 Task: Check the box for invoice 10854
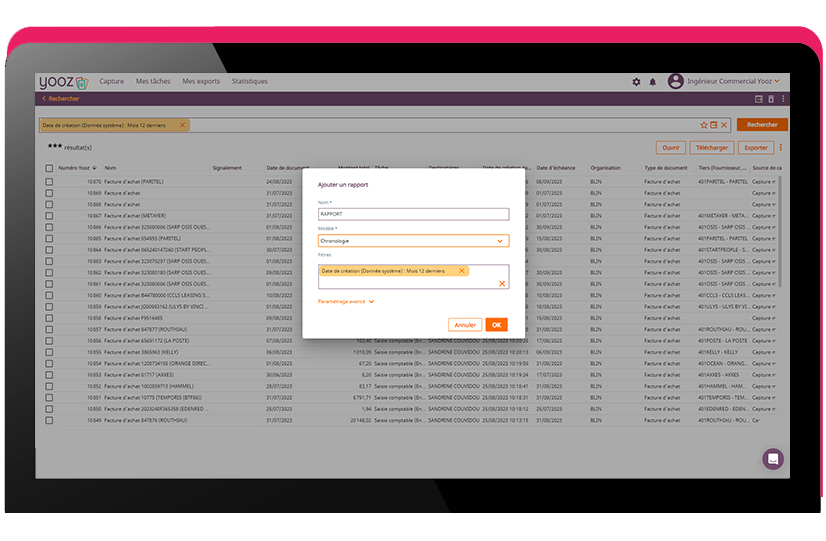[49, 363]
